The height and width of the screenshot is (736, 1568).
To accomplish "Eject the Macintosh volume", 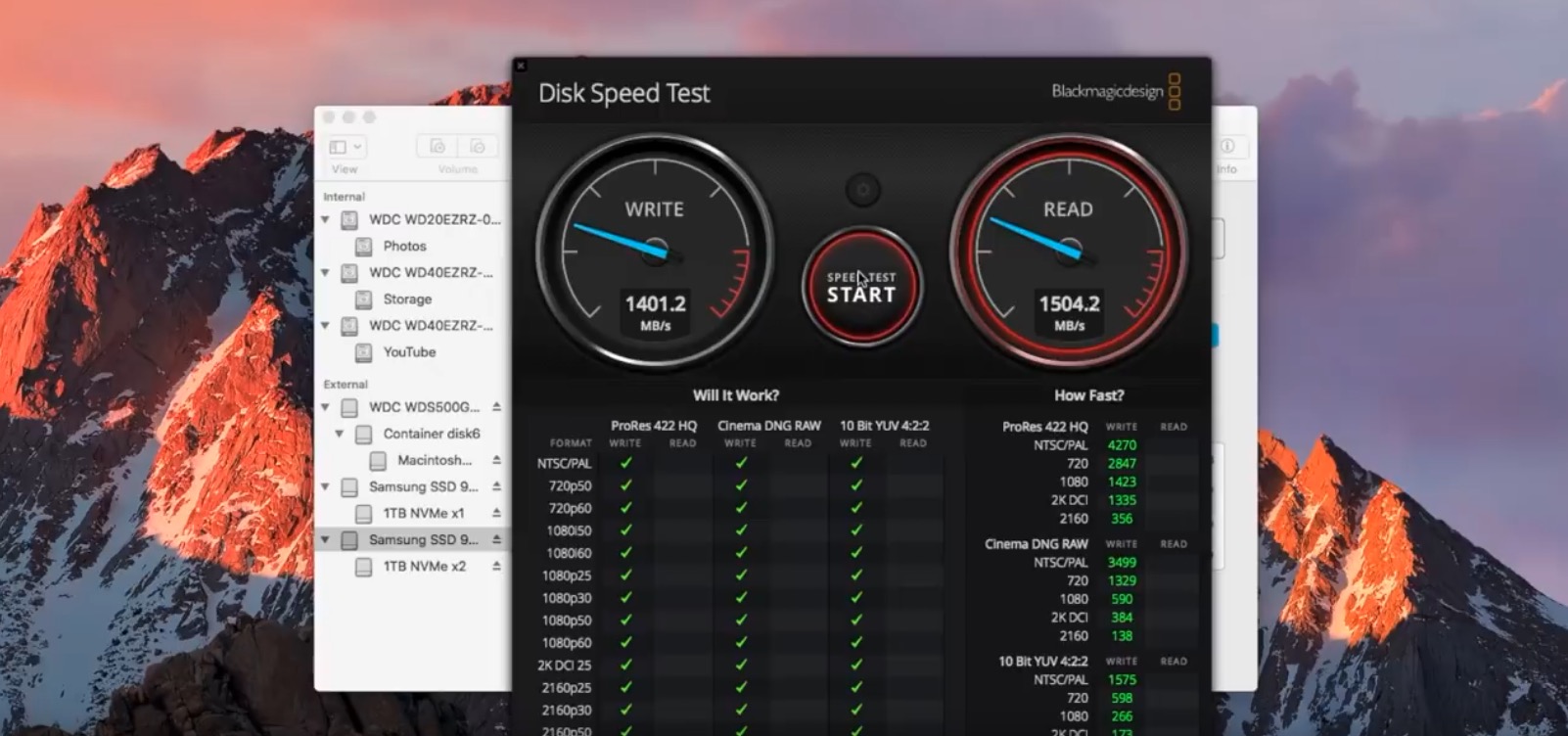I will (x=496, y=459).
